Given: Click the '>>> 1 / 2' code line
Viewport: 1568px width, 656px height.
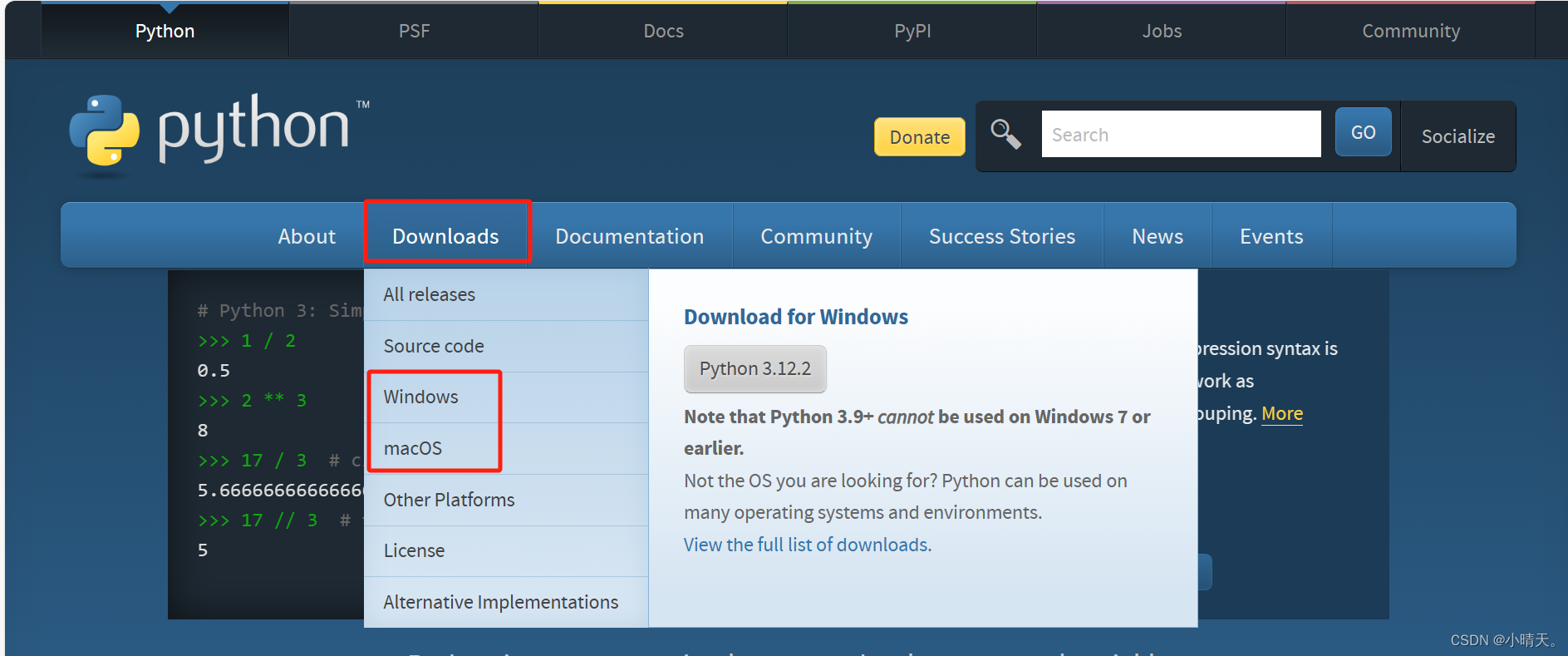Looking at the screenshot, I should (x=247, y=341).
